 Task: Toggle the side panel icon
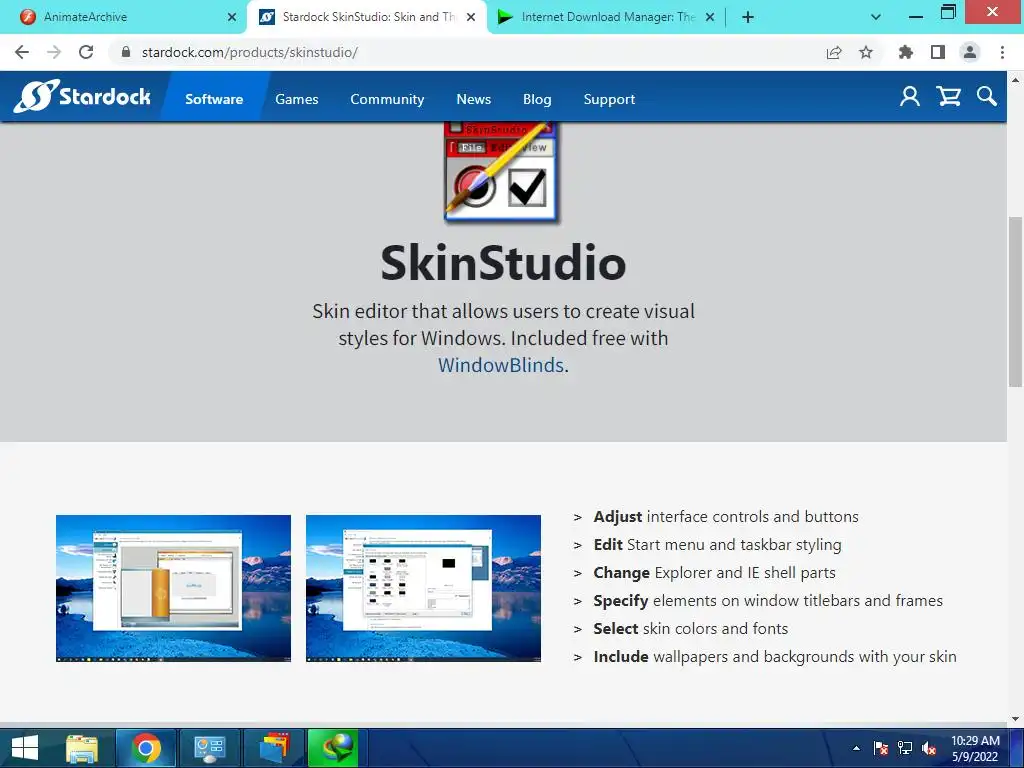(x=938, y=52)
